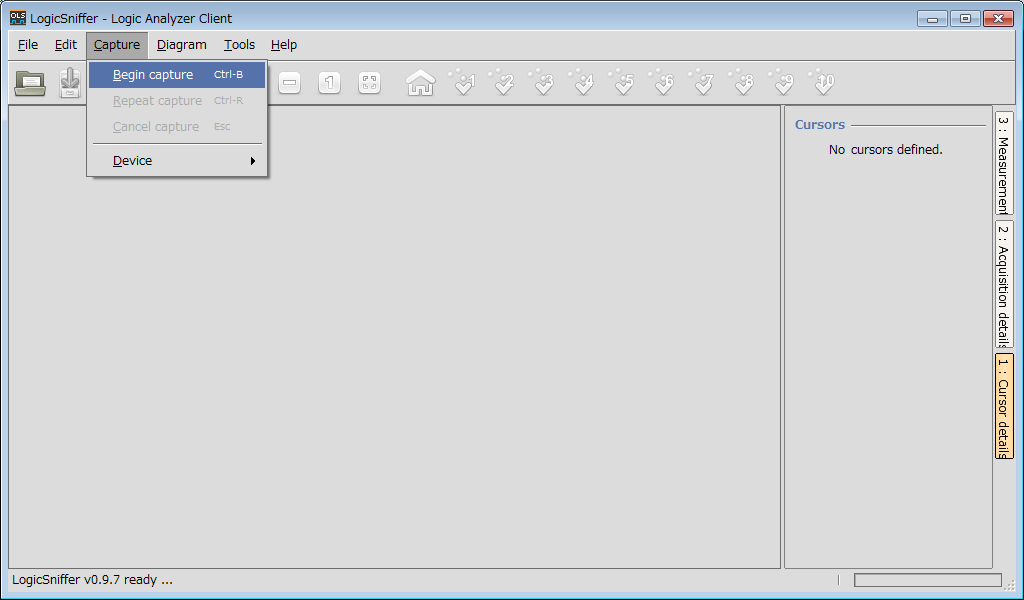
Task: Jump to cursor 5 using toolbar icon
Action: [623, 82]
